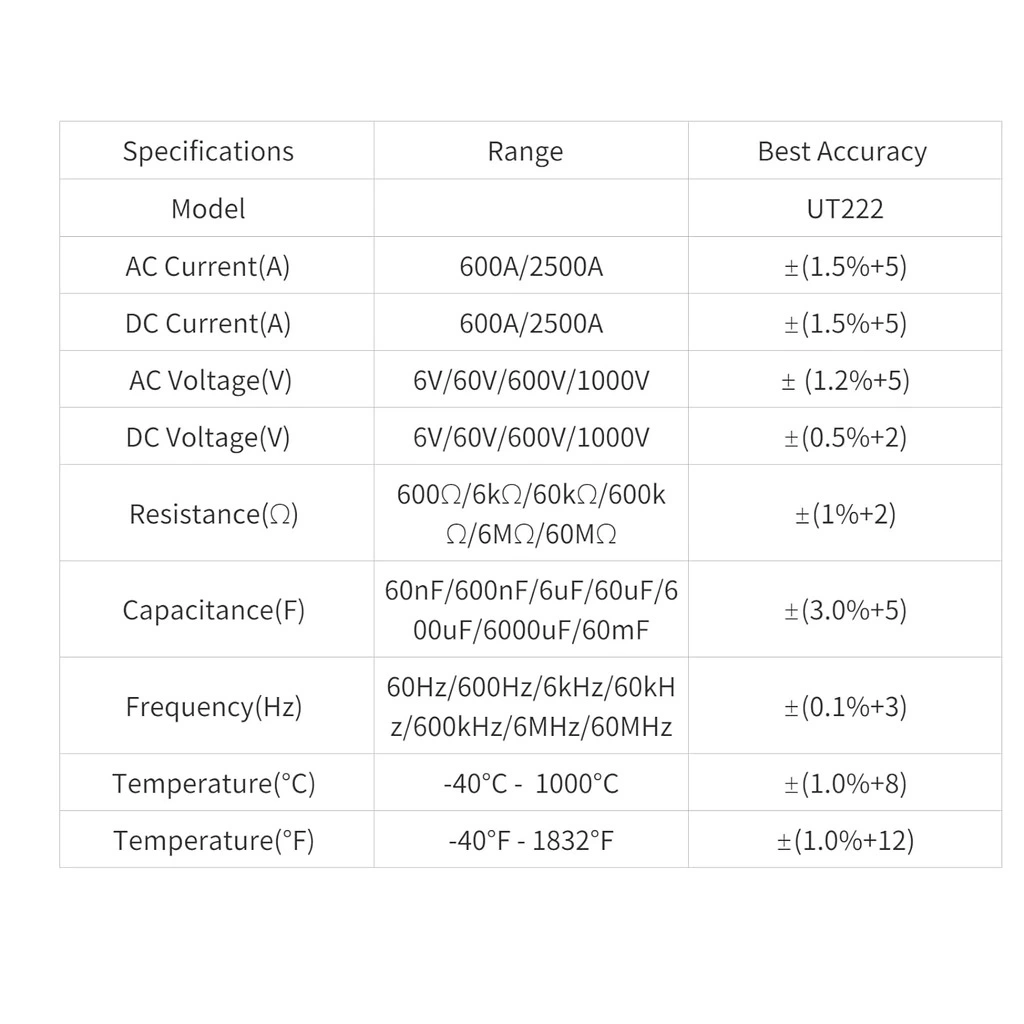Image resolution: width=1024 pixels, height=1024 pixels.
Task: Click the resistance range values cell
Action: pos(531,514)
